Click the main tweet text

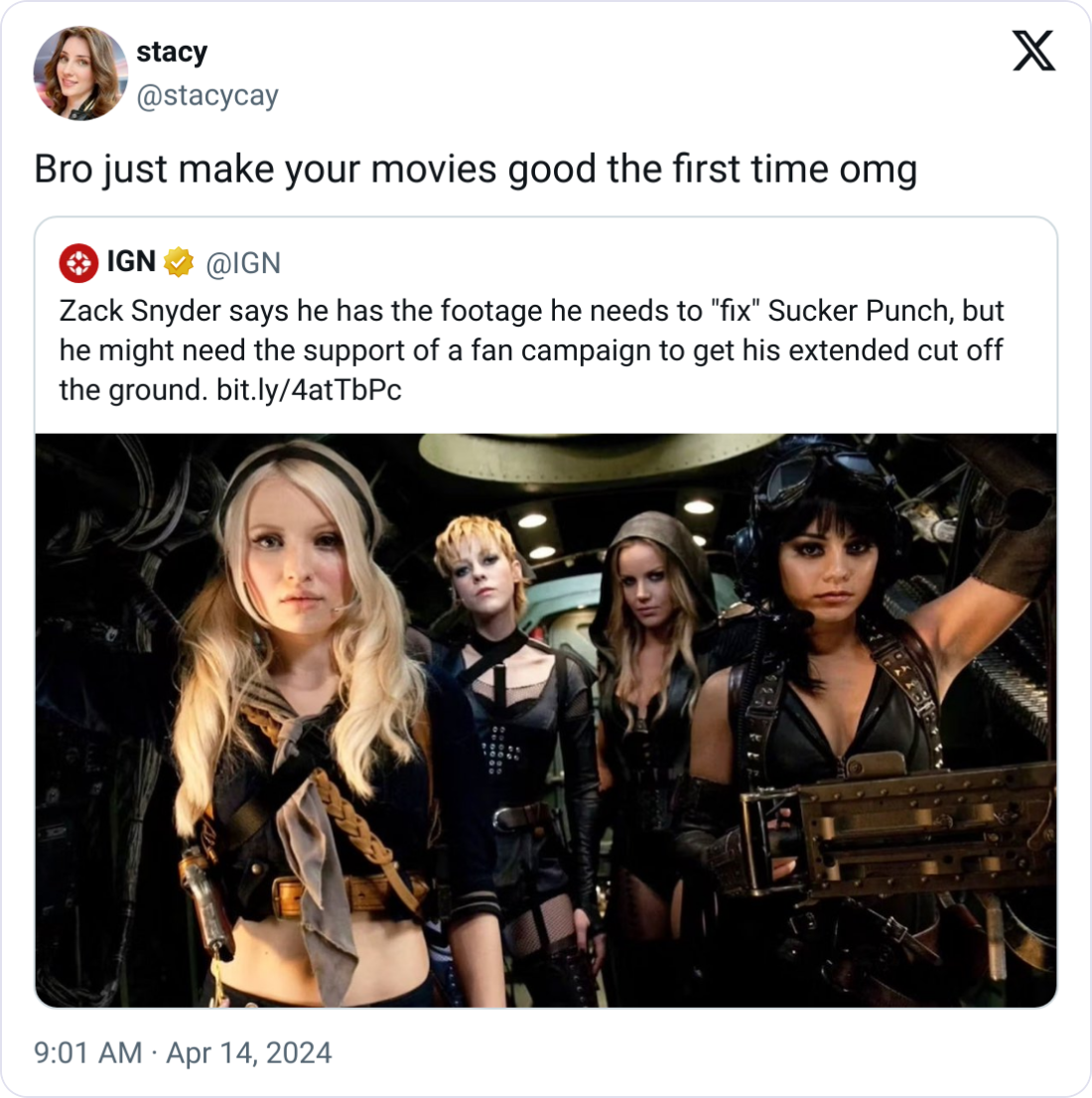coord(477,169)
